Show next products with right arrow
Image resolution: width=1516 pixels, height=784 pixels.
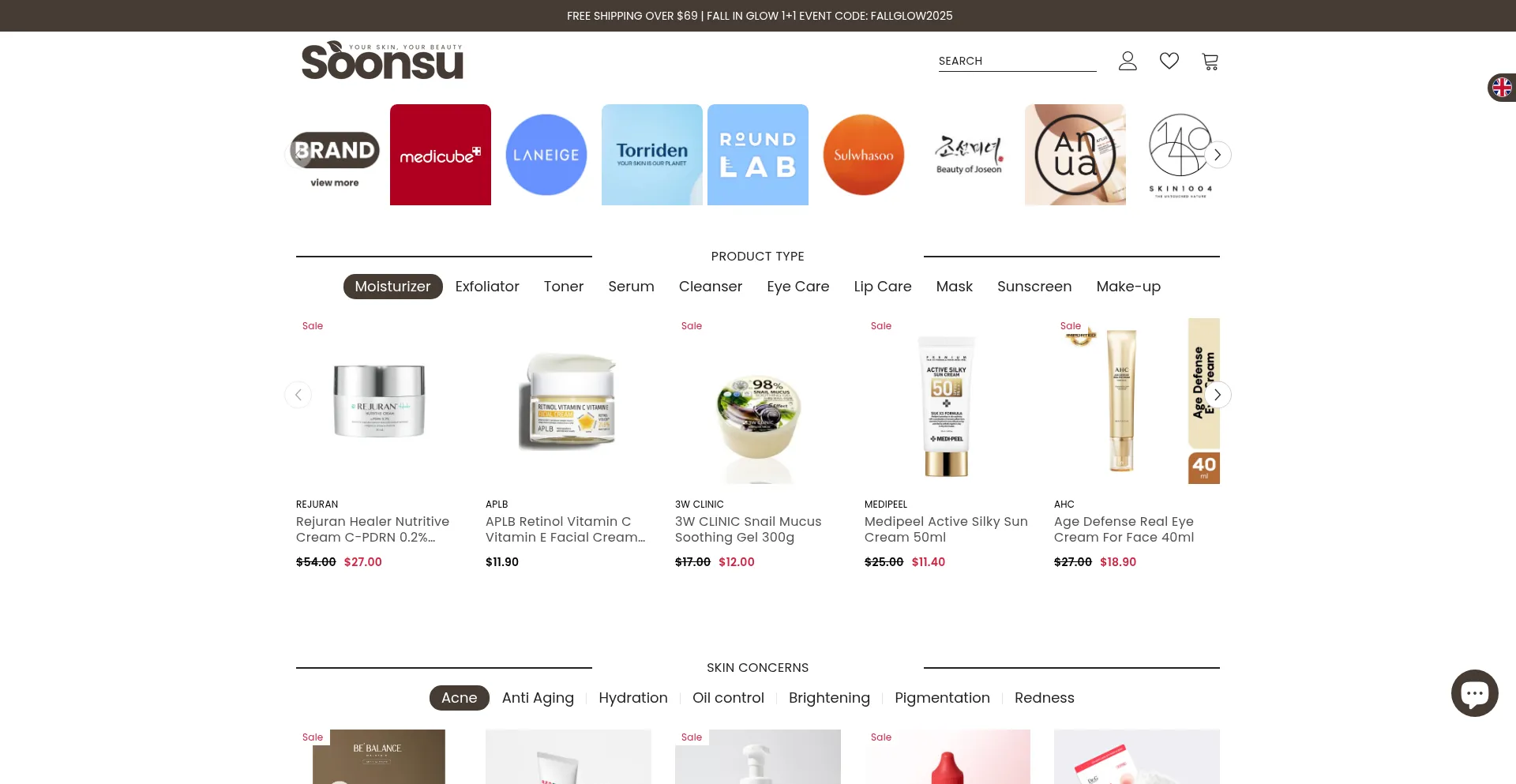point(1218,395)
